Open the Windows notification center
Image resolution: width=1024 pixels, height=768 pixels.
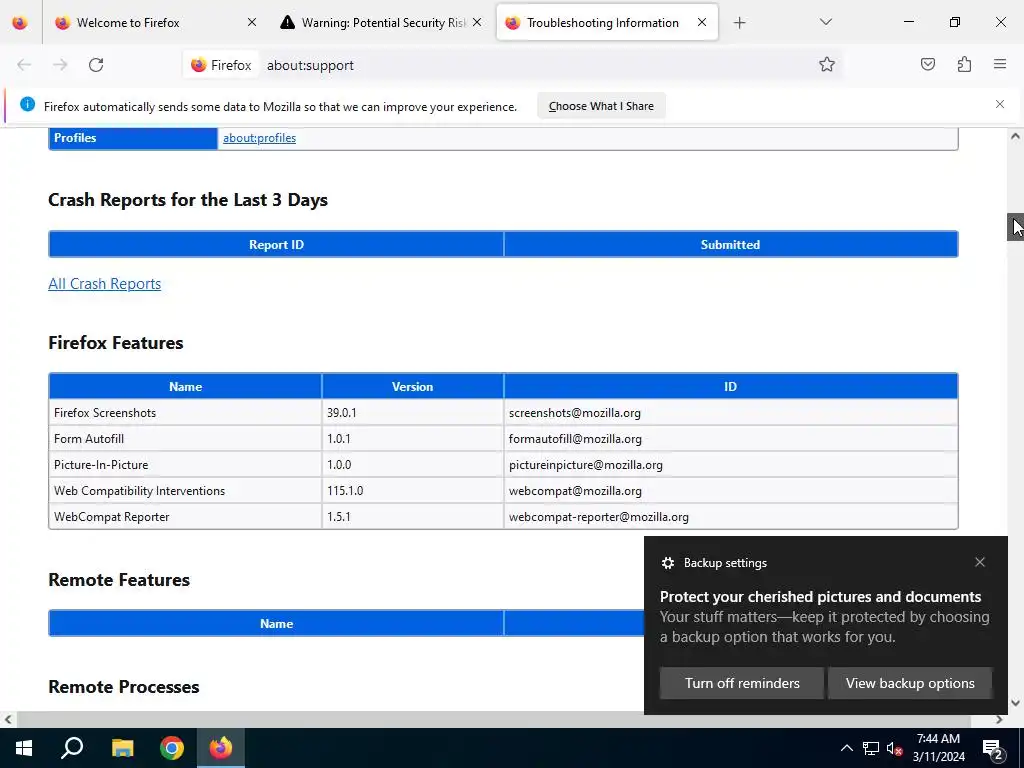pyautogui.click(x=993, y=748)
